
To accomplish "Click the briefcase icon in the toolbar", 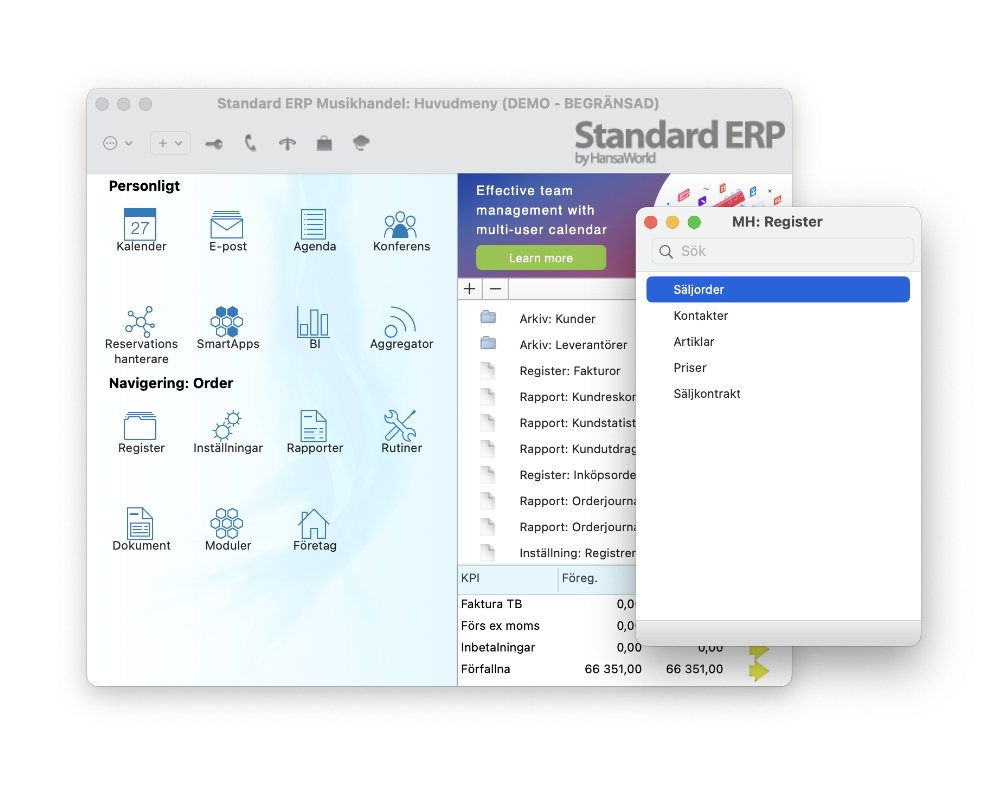I will (325, 144).
